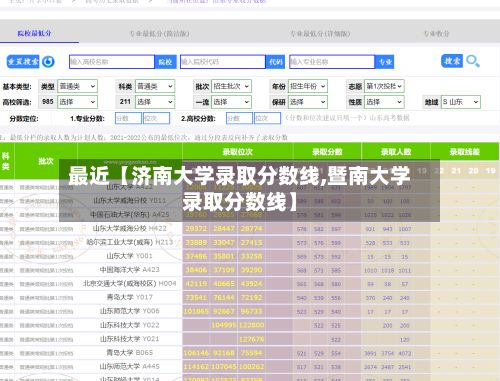Viewport: 500px width, 381px height.
Task: Click the 代码 search button
Action: pyautogui.click(x=275, y=62)
